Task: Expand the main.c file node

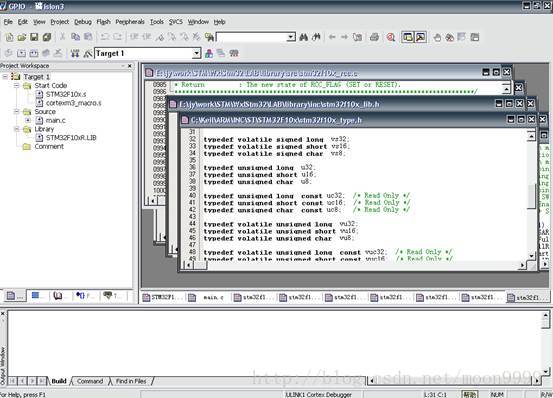Action: pos(28,120)
